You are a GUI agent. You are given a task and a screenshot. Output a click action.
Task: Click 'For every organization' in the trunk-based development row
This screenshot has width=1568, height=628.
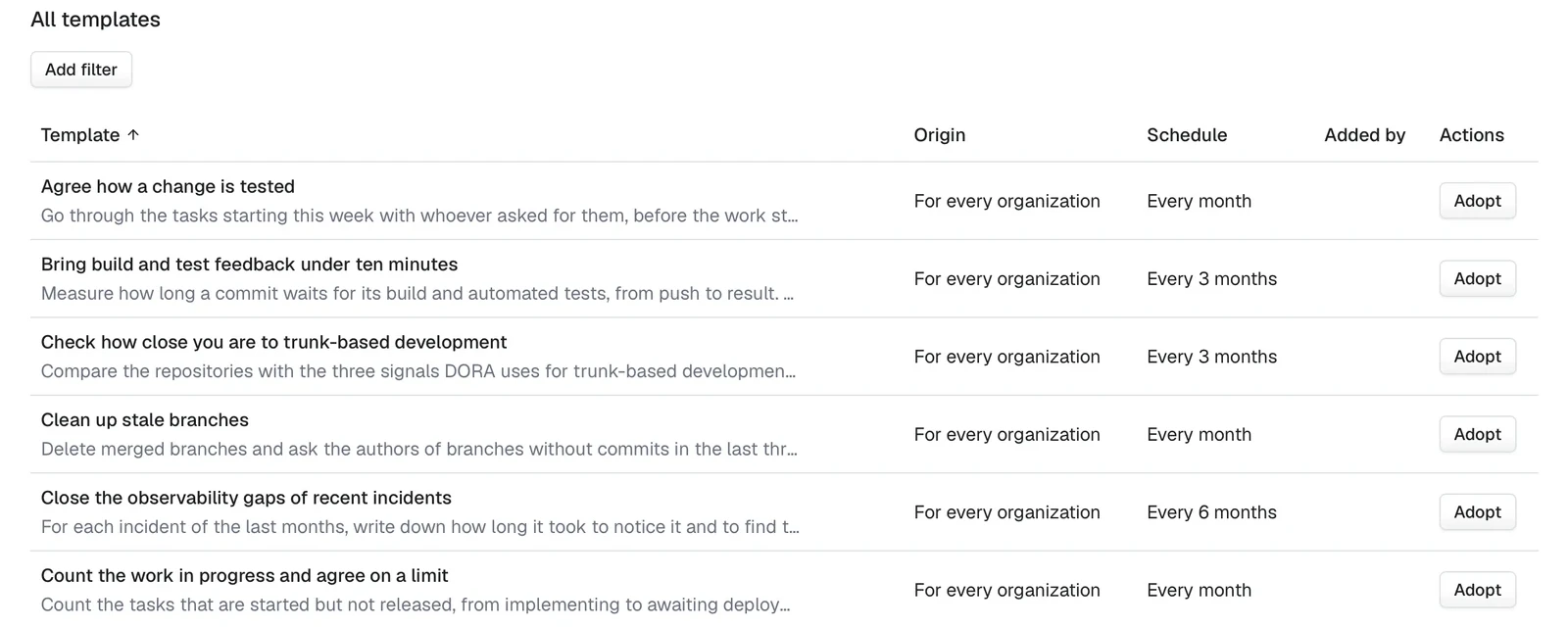(1006, 357)
